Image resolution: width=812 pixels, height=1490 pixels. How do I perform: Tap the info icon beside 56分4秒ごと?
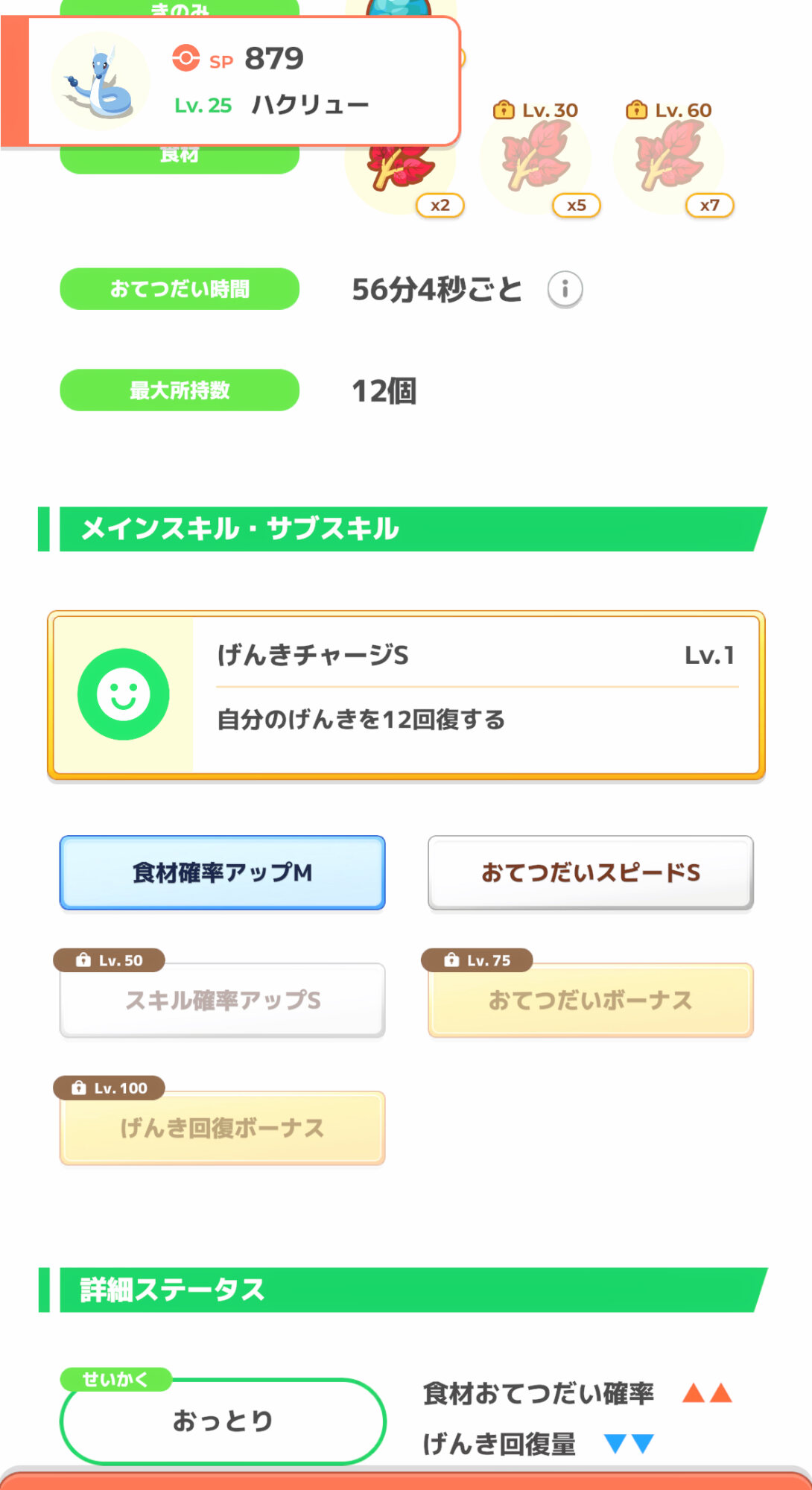click(x=565, y=289)
